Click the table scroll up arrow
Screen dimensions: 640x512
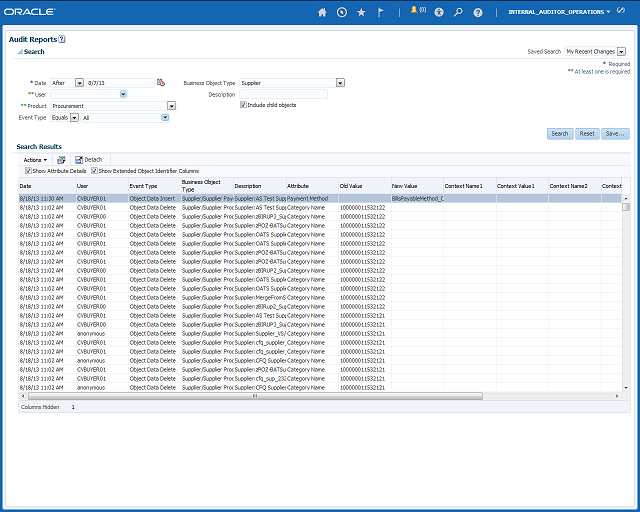pos(626,198)
